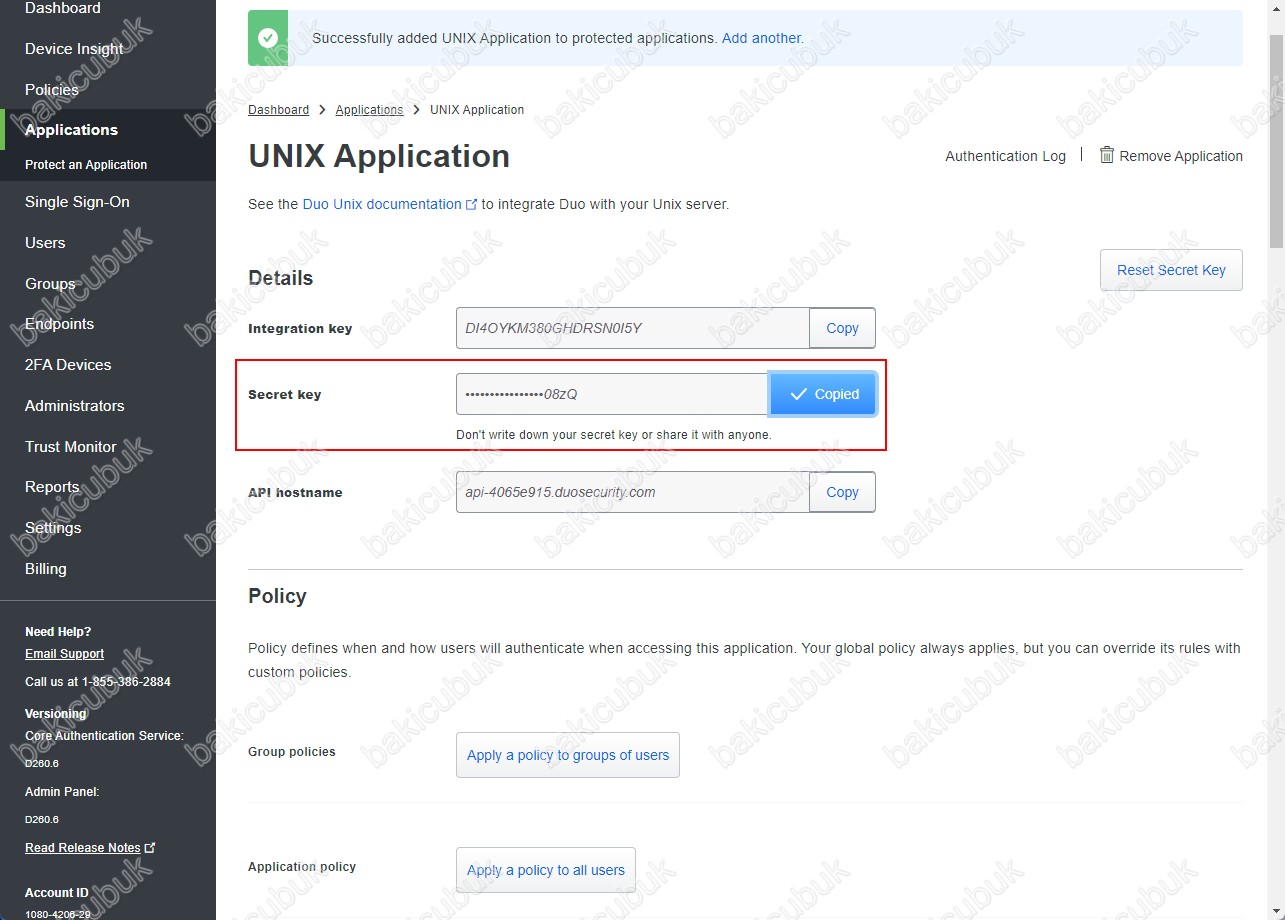This screenshot has height=920, width=1285.
Task: Click the trash icon beside Remove Application
Action: (x=1107, y=155)
